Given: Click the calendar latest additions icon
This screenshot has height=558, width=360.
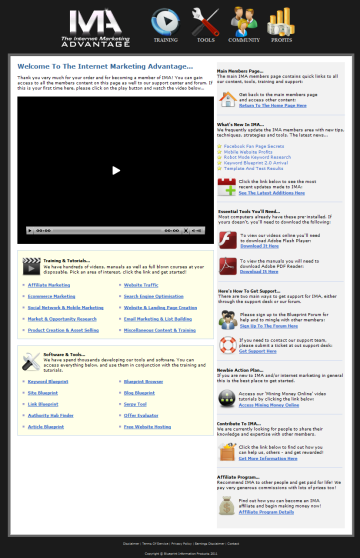Looking at the screenshot, I should click(227, 187).
